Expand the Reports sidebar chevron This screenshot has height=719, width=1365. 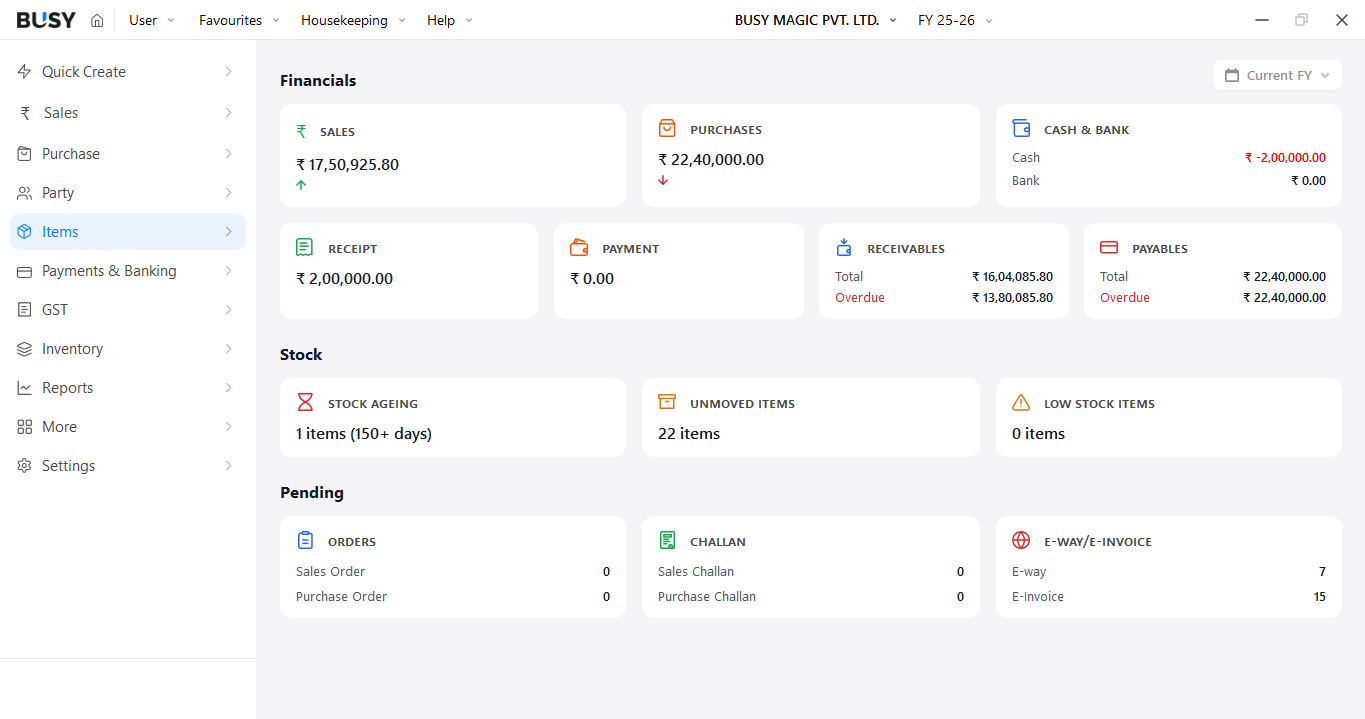(x=228, y=388)
